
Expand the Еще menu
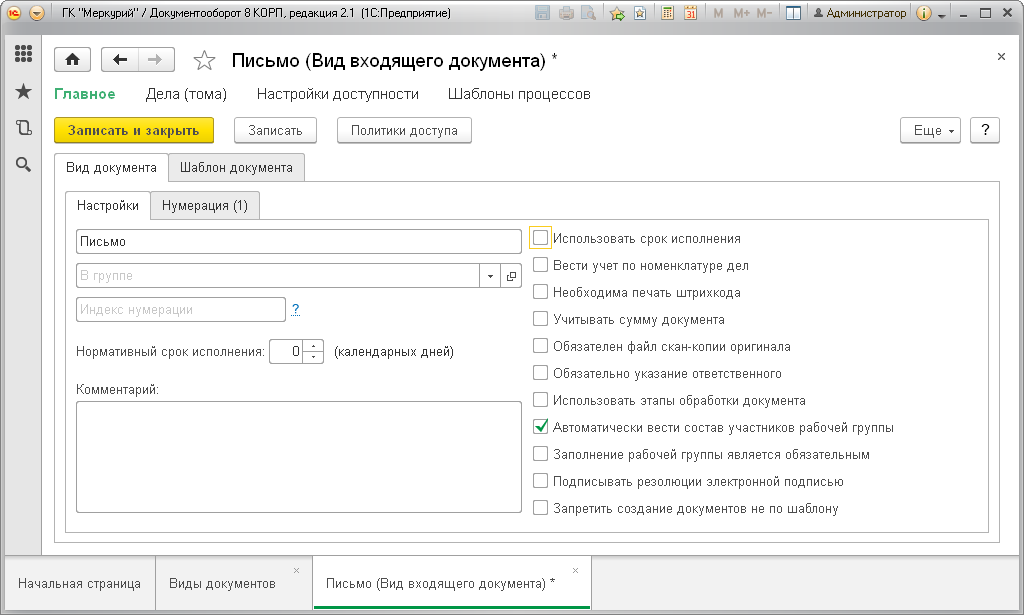tap(931, 131)
